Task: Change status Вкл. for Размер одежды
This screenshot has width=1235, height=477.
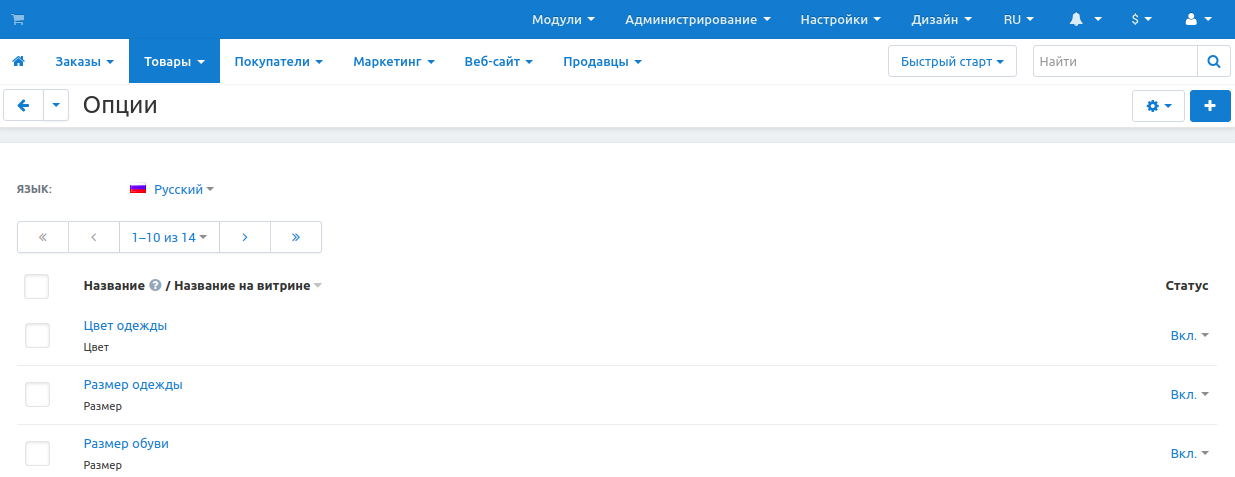Action: [x=1189, y=395]
